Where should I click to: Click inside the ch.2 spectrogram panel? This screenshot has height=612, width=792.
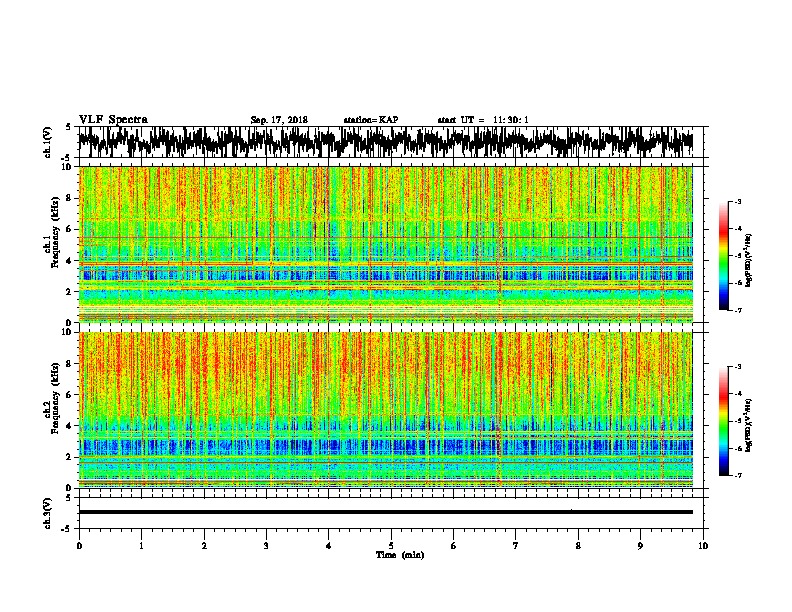[385, 410]
